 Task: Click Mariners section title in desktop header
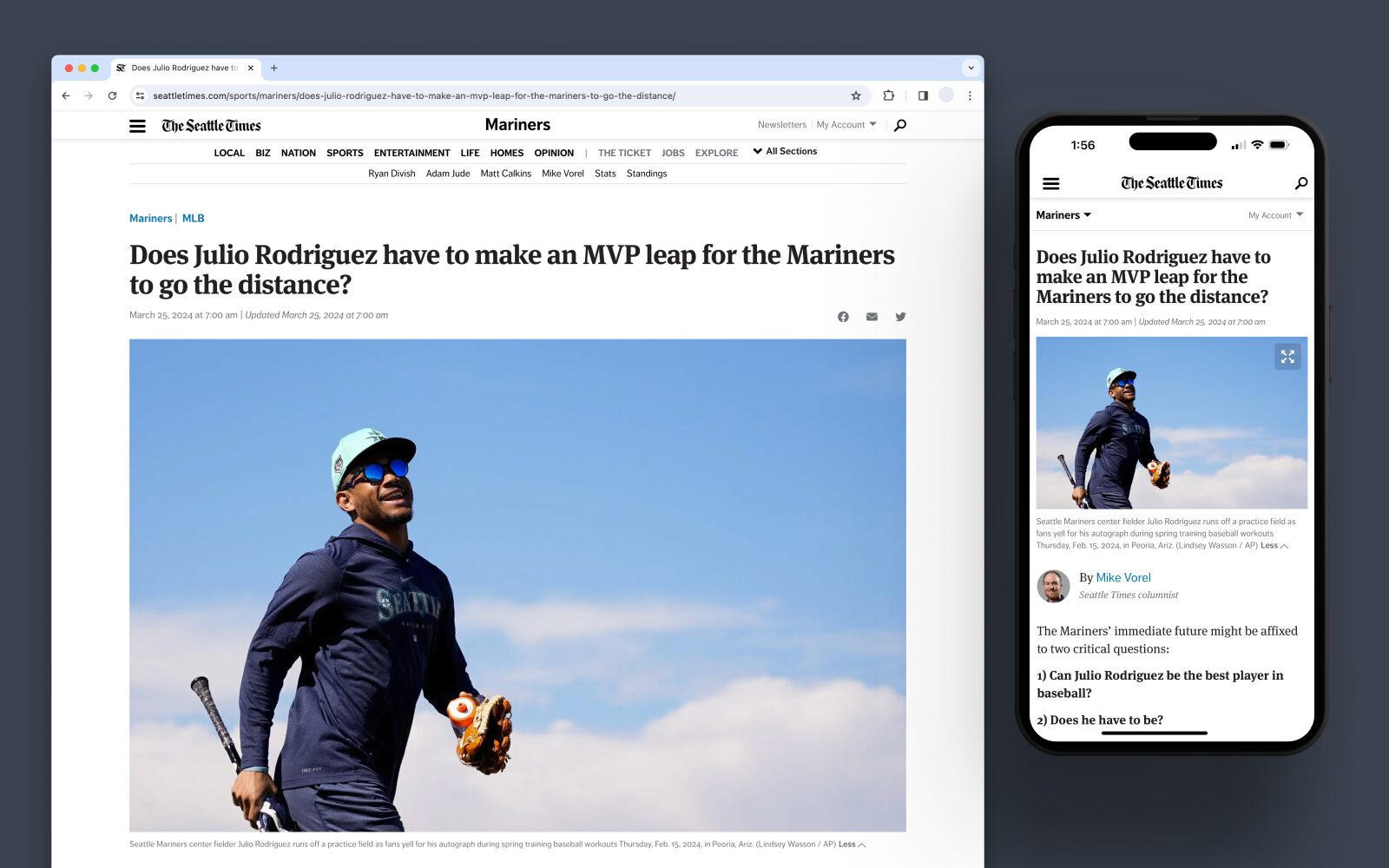pos(517,125)
